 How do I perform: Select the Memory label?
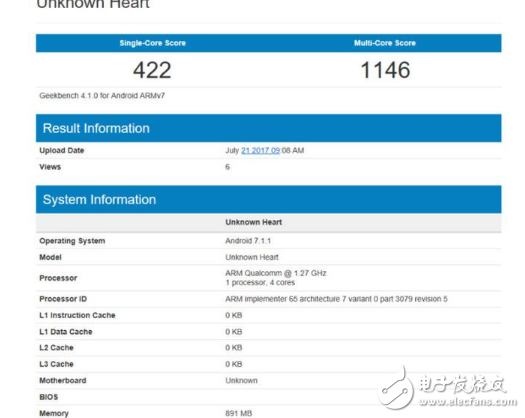54,413
